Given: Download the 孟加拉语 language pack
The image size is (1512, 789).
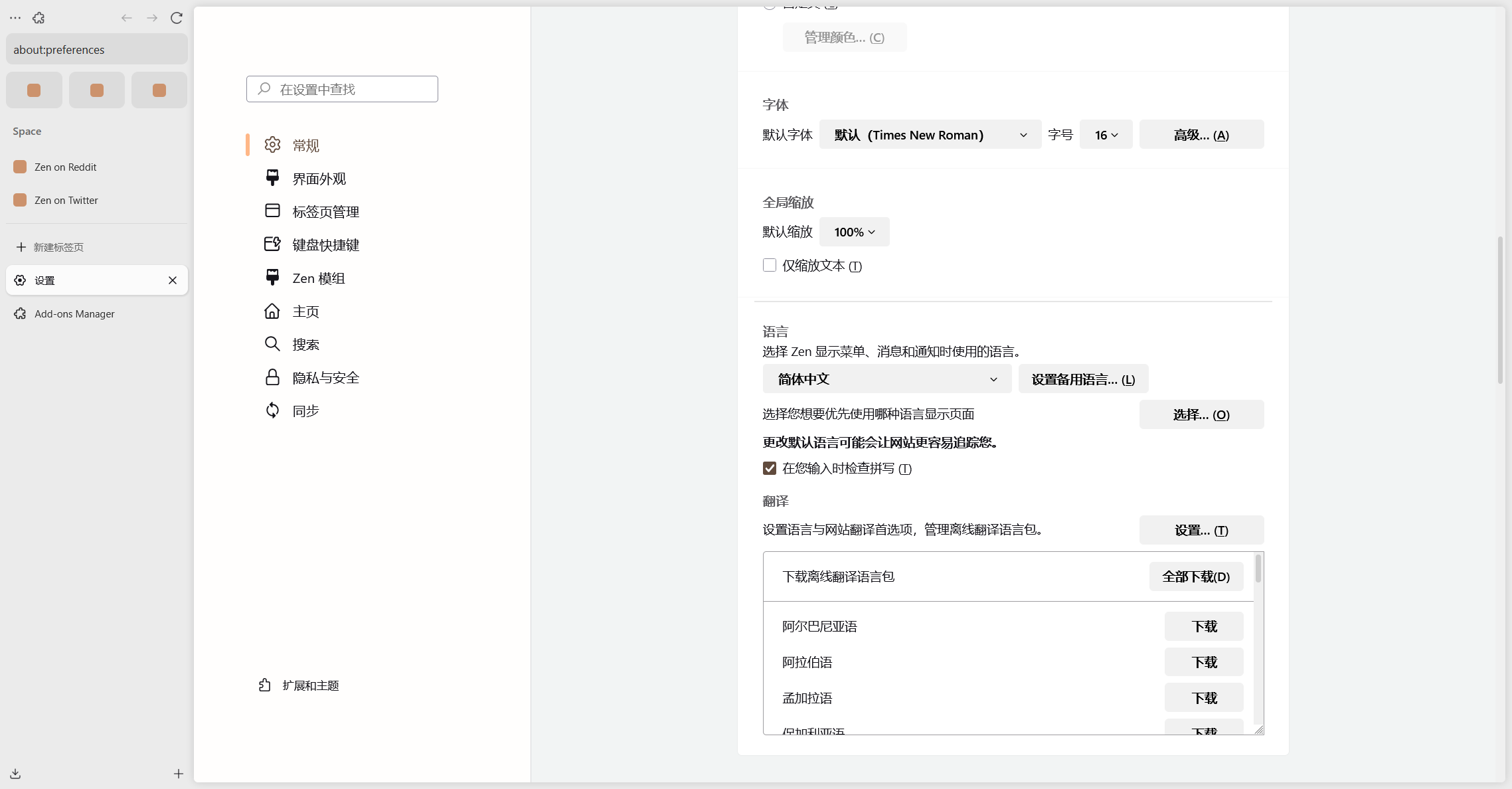Looking at the screenshot, I should tap(1204, 698).
